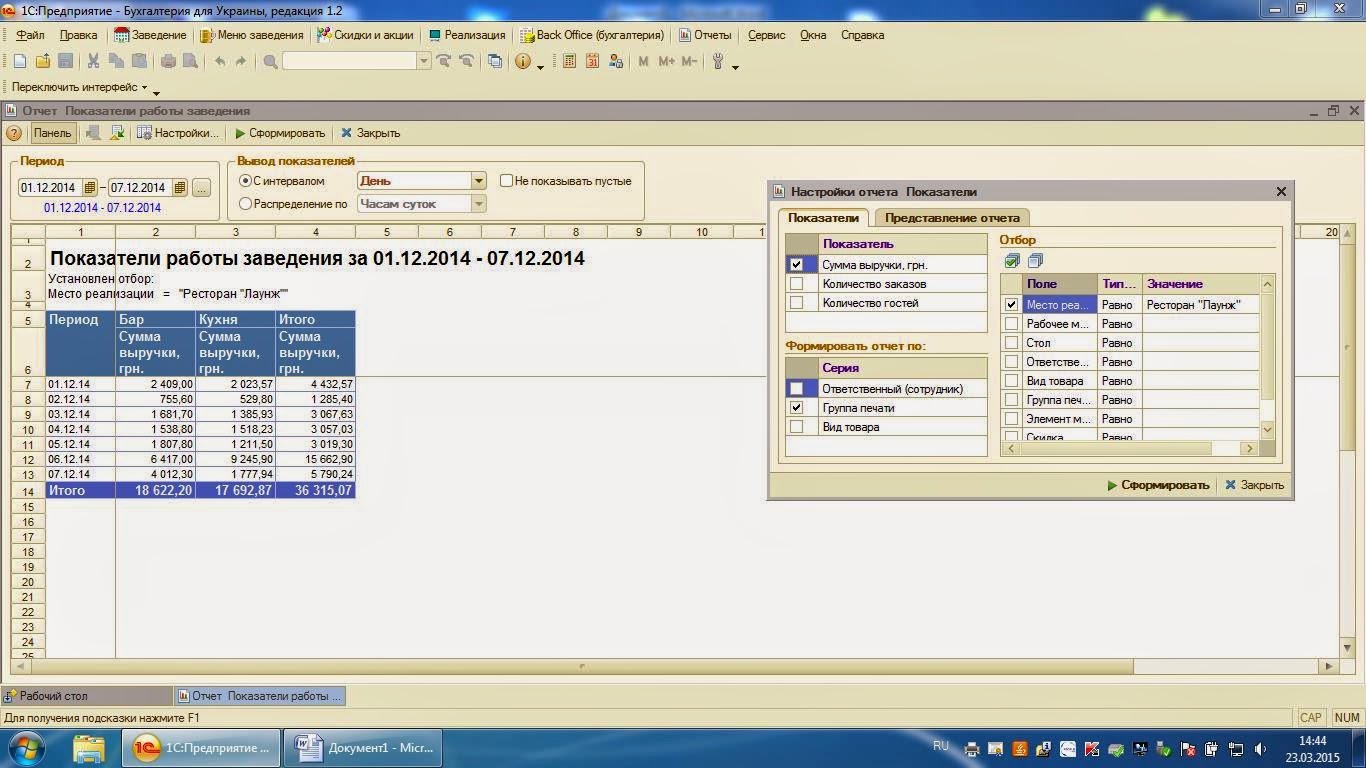Click Сформировать in the report toolbar
Screen dimensions: 1366x768
coord(280,133)
